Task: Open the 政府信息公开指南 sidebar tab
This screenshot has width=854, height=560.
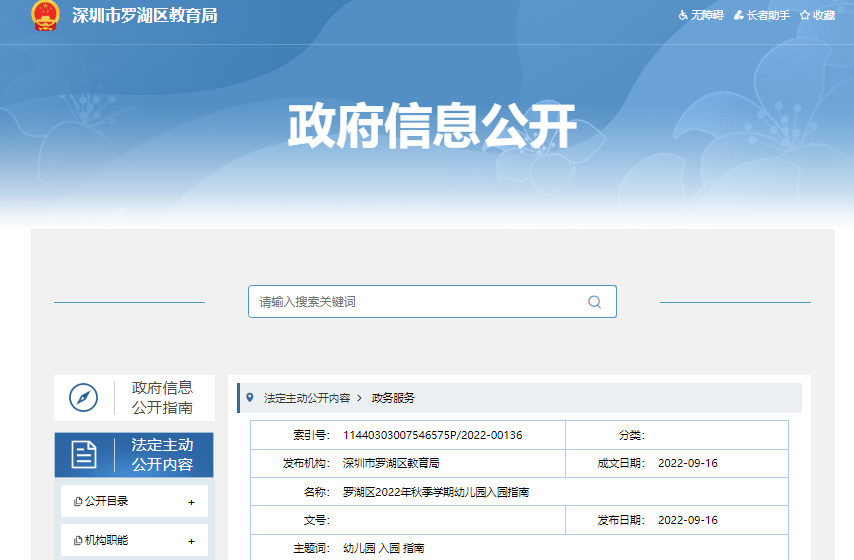Action: click(x=162, y=398)
